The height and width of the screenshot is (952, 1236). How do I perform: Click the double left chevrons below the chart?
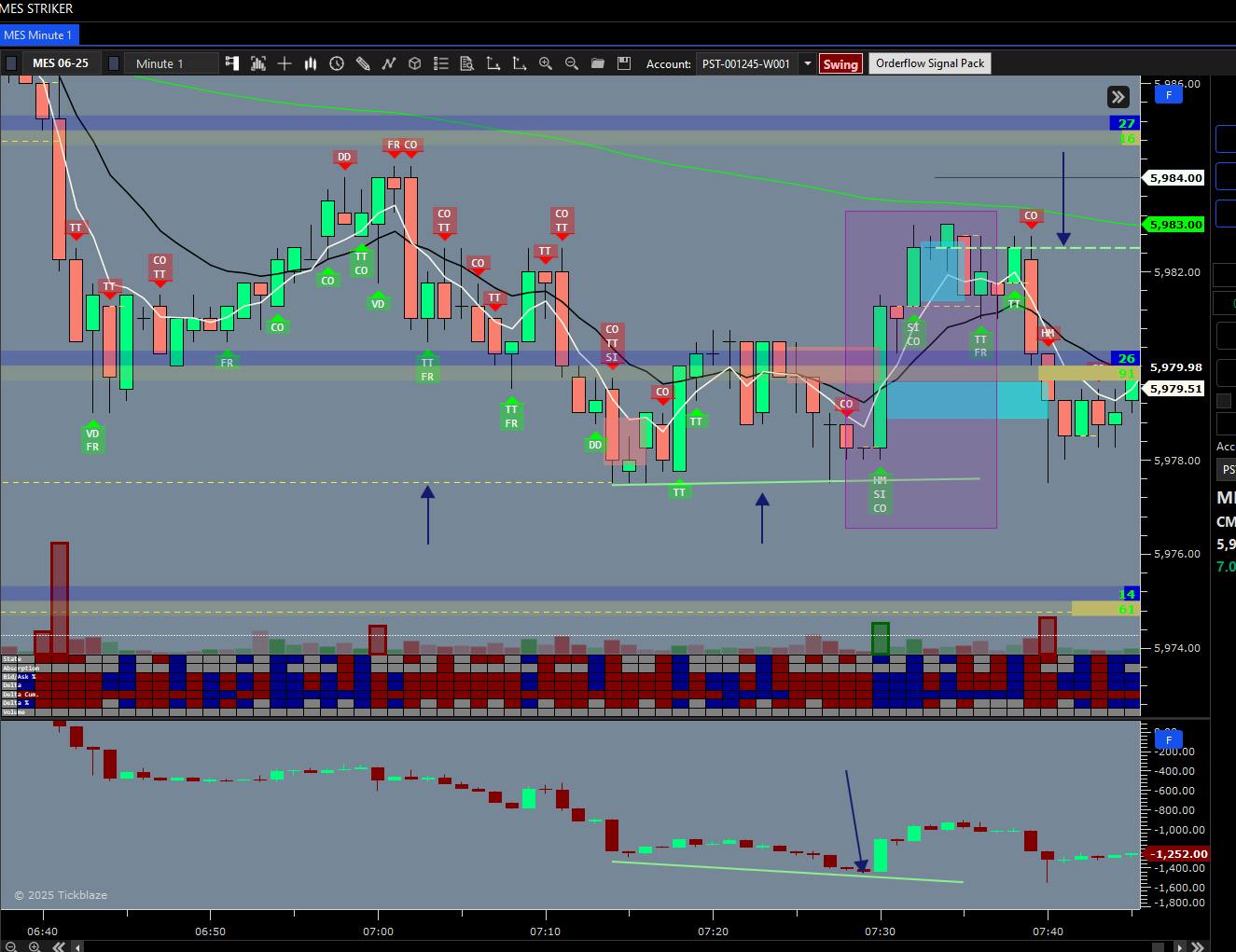[58, 946]
